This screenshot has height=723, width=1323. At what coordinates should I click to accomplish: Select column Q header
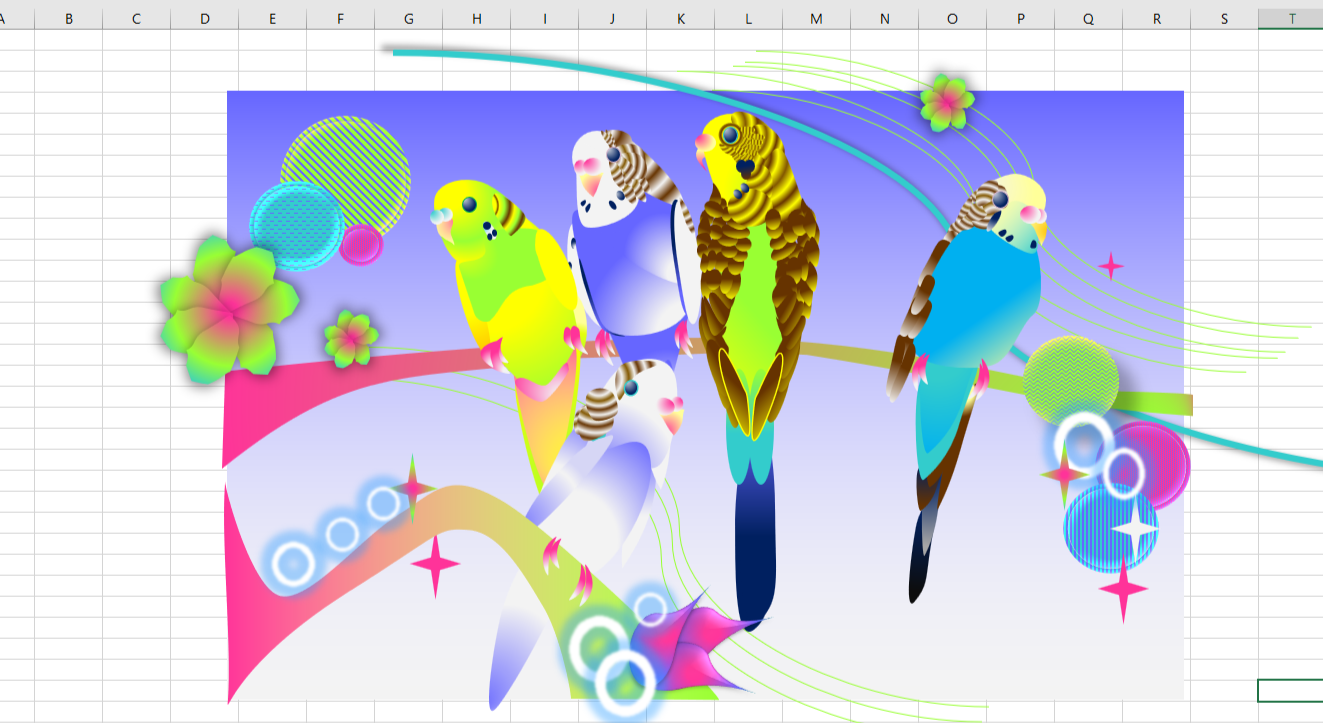coord(1088,19)
